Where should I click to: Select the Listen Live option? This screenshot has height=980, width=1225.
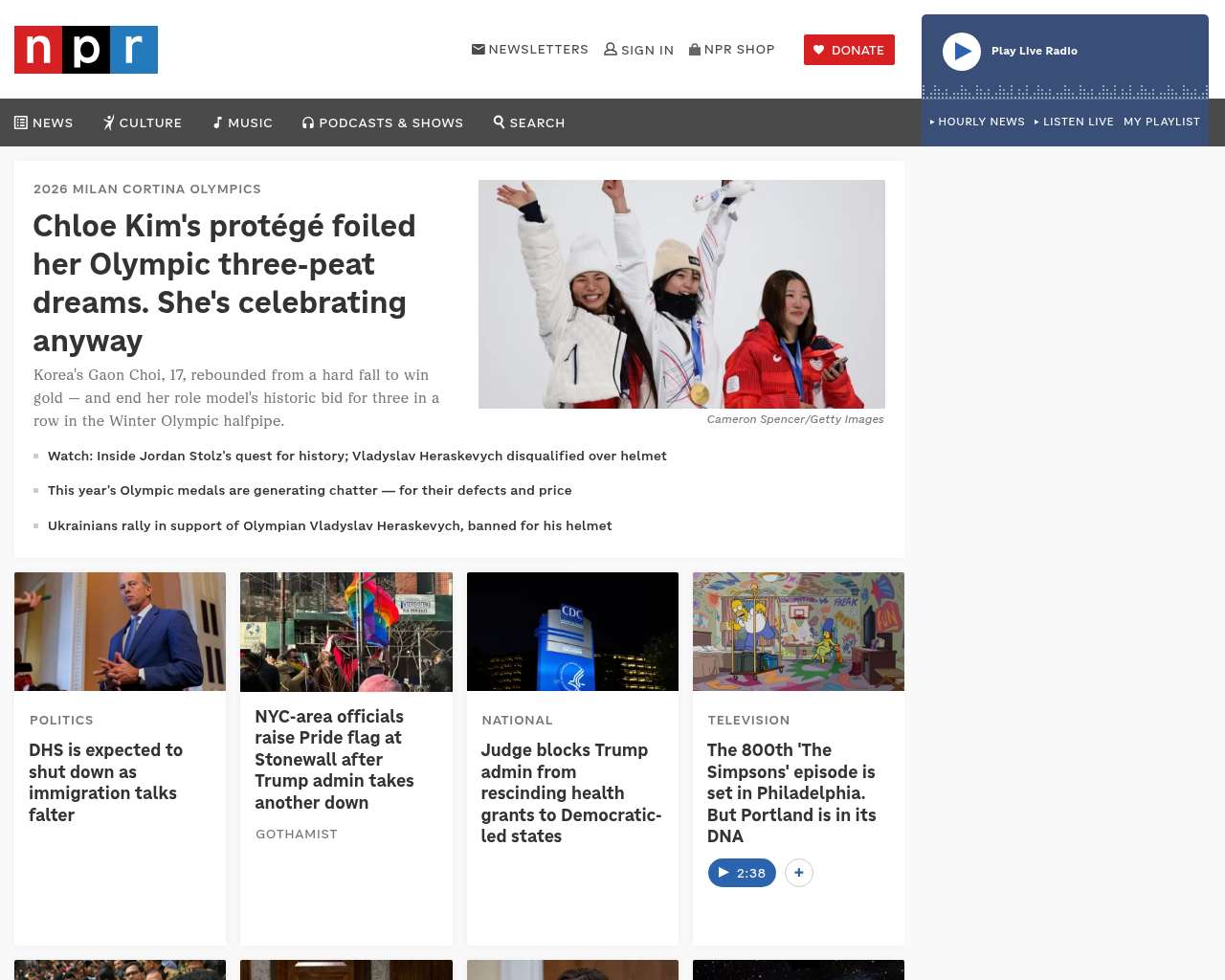(1074, 122)
